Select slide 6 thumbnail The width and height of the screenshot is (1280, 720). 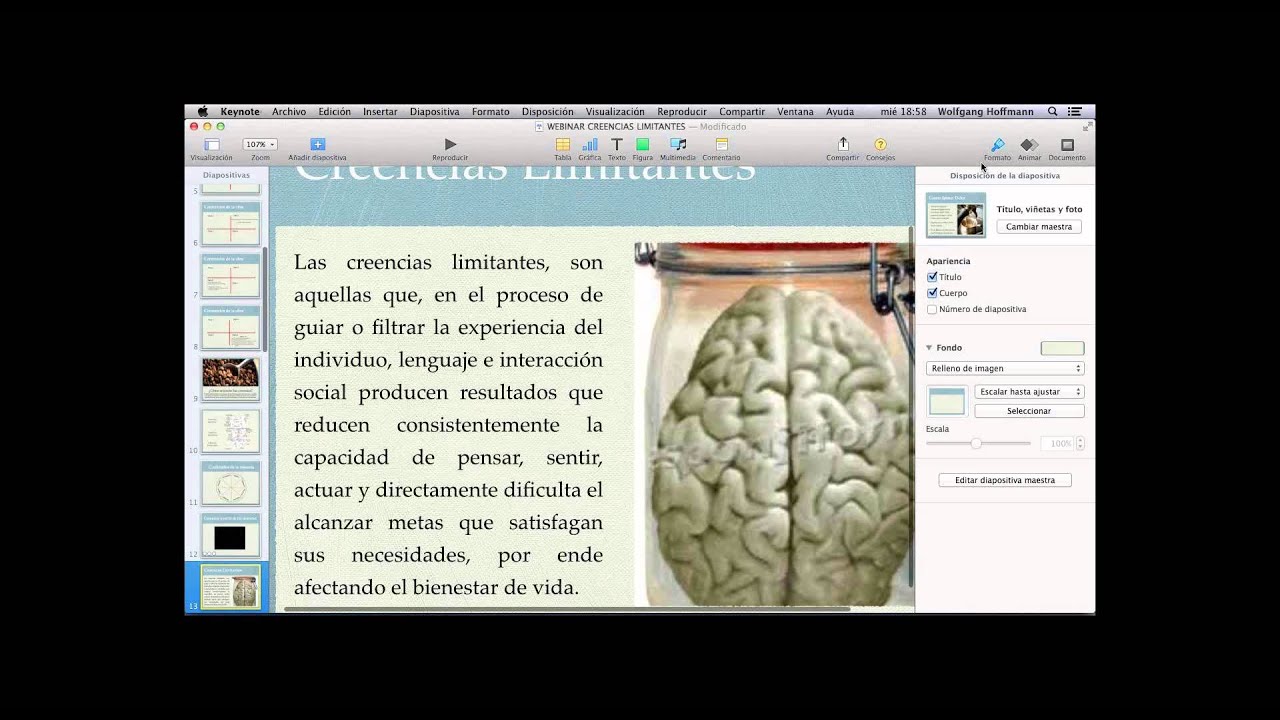click(x=231, y=223)
